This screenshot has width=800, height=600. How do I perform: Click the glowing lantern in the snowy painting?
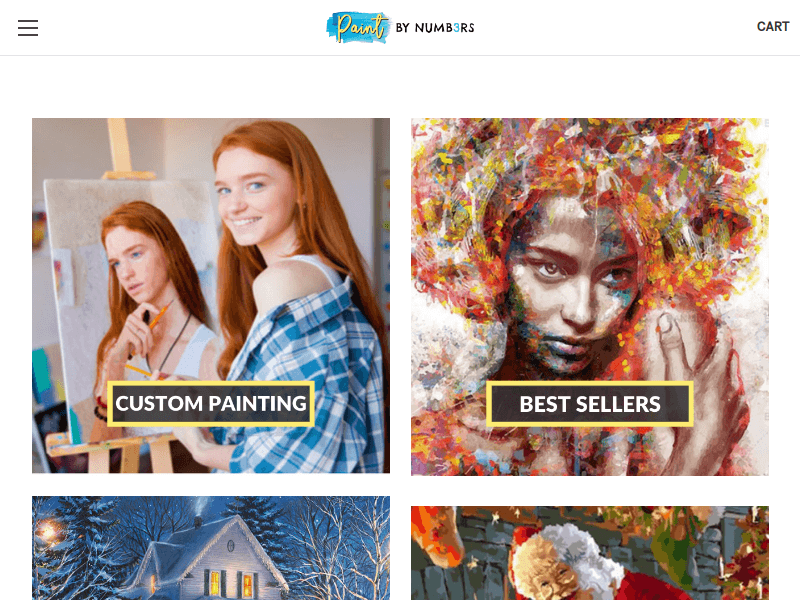point(46,532)
